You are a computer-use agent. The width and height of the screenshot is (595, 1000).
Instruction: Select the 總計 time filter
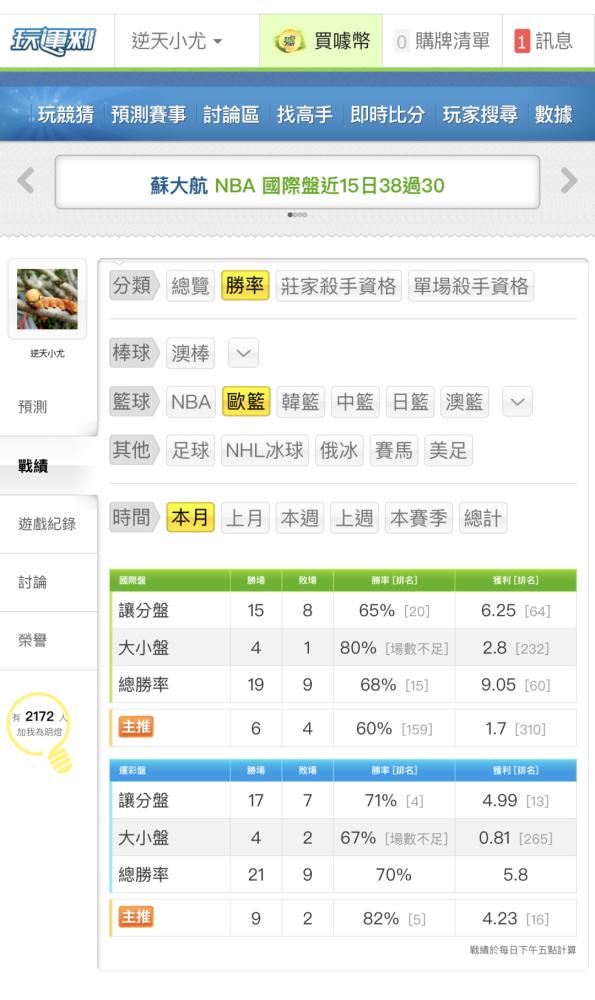(483, 517)
